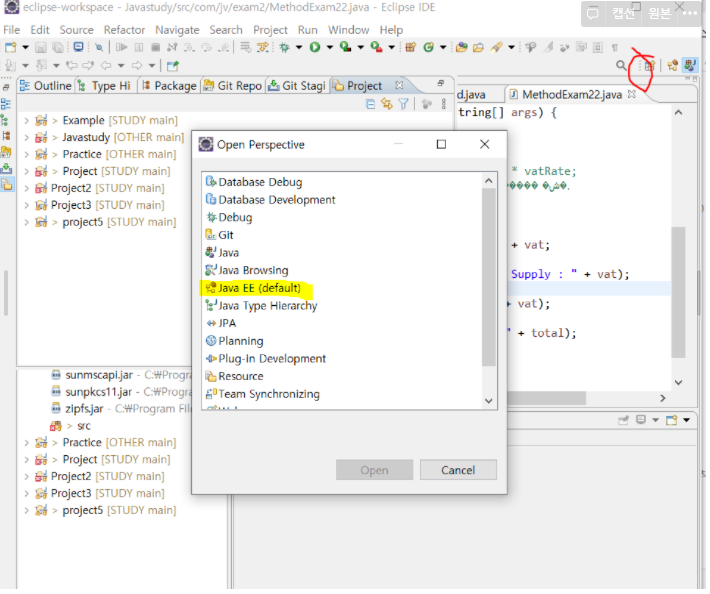The width and height of the screenshot is (710, 594).
Task: Open the Window menu
Action: click(x=348, y=30)
